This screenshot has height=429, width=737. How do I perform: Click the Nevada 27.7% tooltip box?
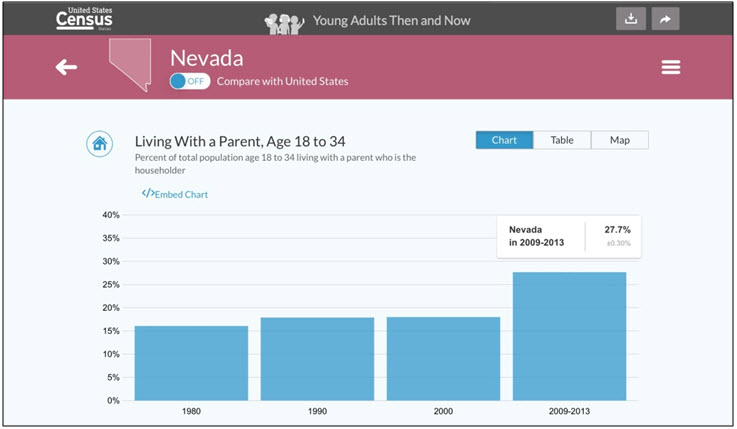coord(569,236)
